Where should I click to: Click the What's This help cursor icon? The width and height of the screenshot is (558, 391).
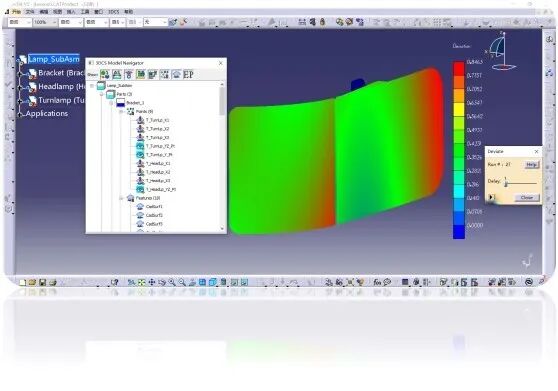[114, 282]
